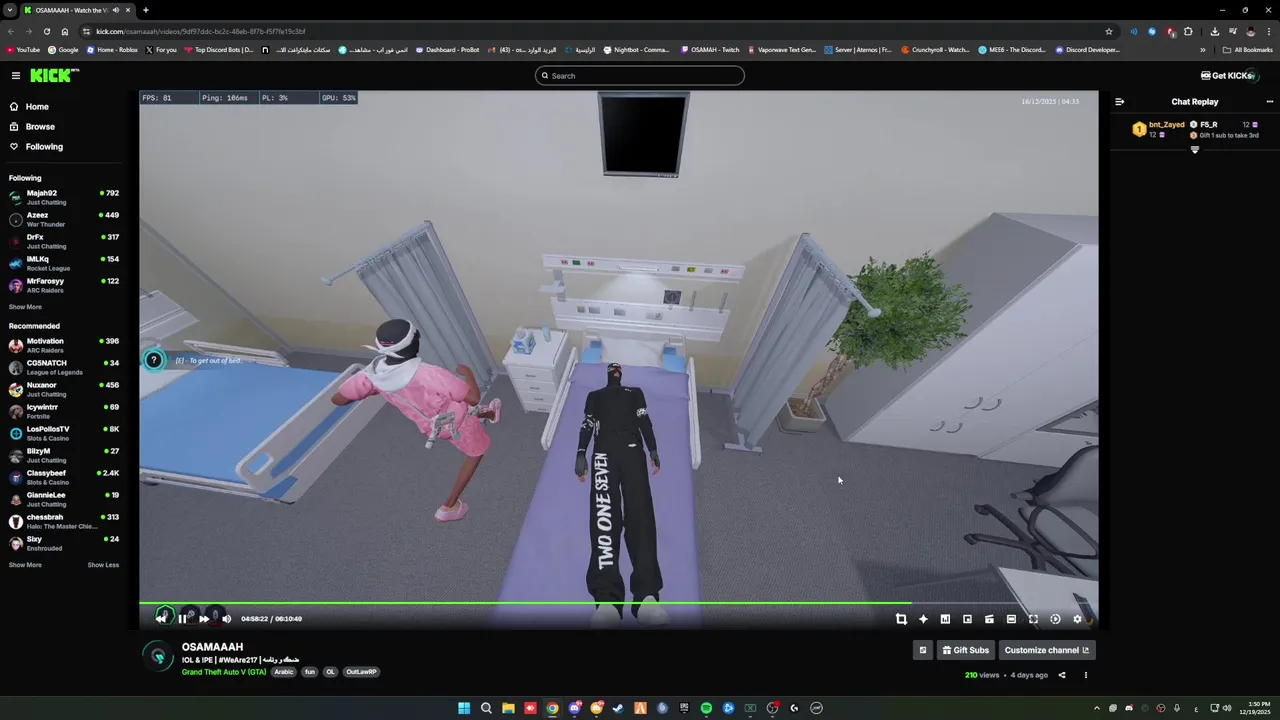This screenshot has width=1280, height=720.
Task: Open OSAMAH - Twitch bookmark
Action: tap(710, 49)
